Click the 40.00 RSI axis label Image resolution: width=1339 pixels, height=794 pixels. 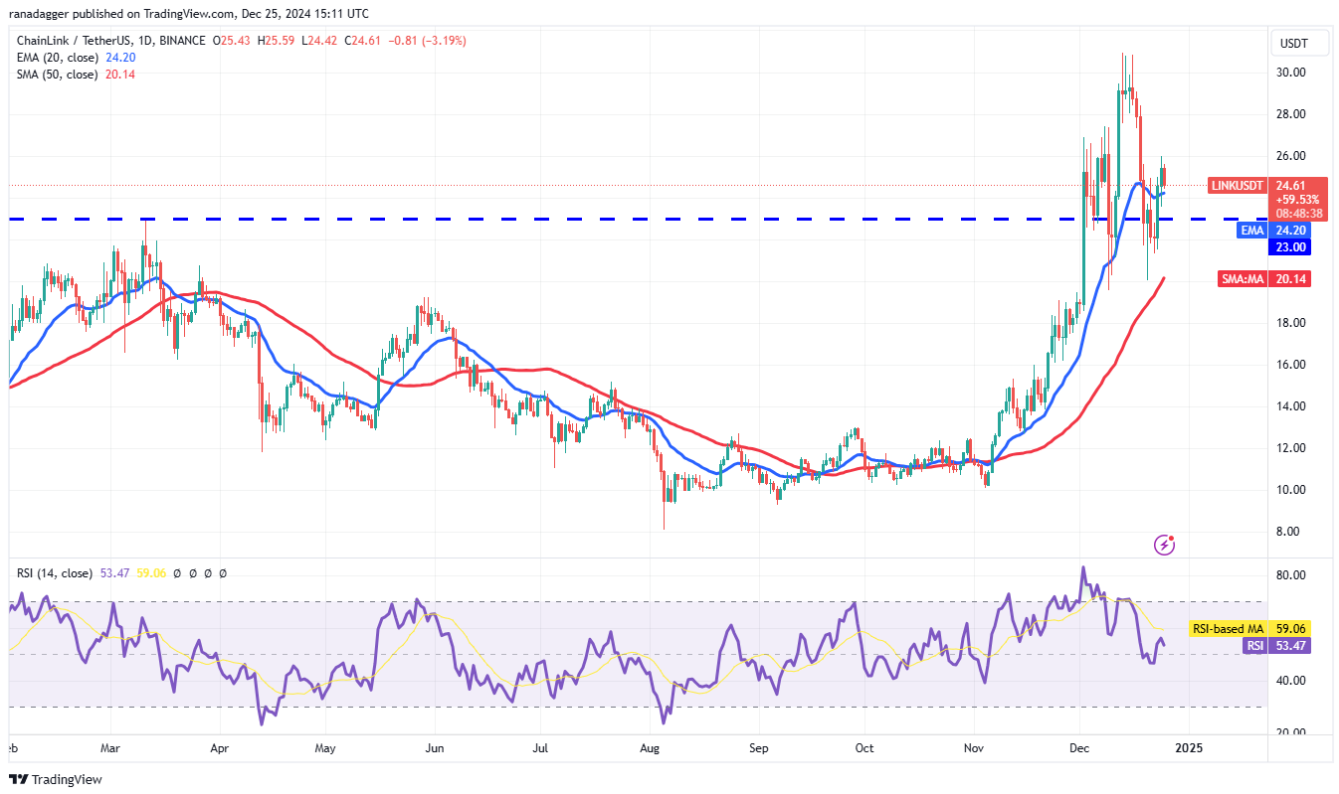(1289, 681)
